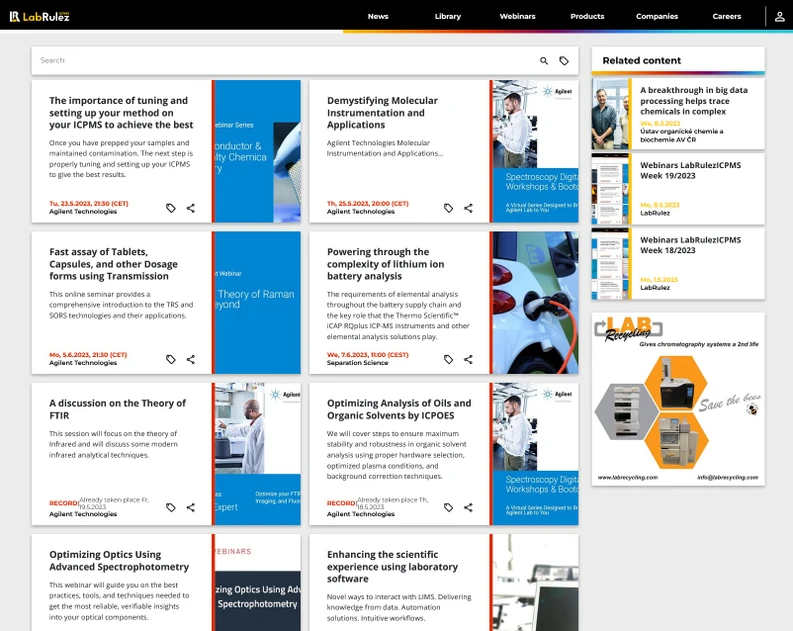Click 'Related content' heading
The width and height of the screenshot is (793, 631).
[641, 61]
